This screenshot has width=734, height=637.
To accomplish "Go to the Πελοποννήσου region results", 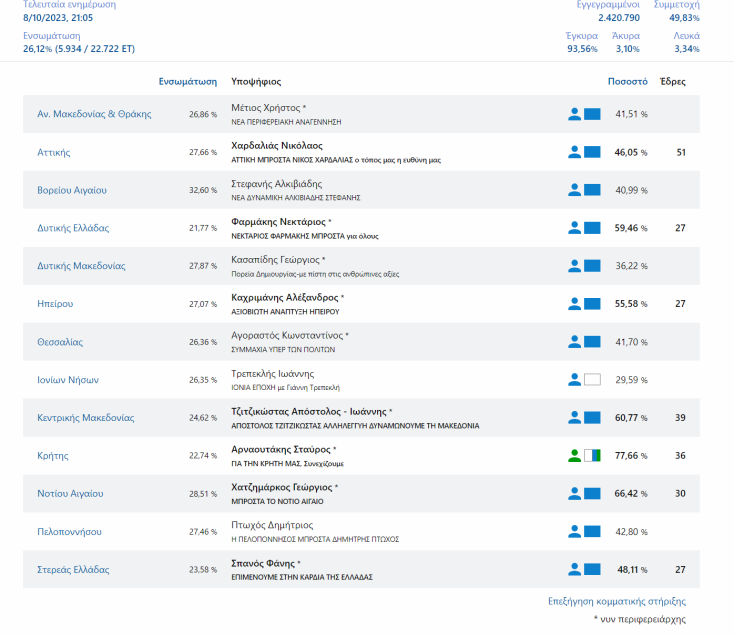I will (69, 532).
